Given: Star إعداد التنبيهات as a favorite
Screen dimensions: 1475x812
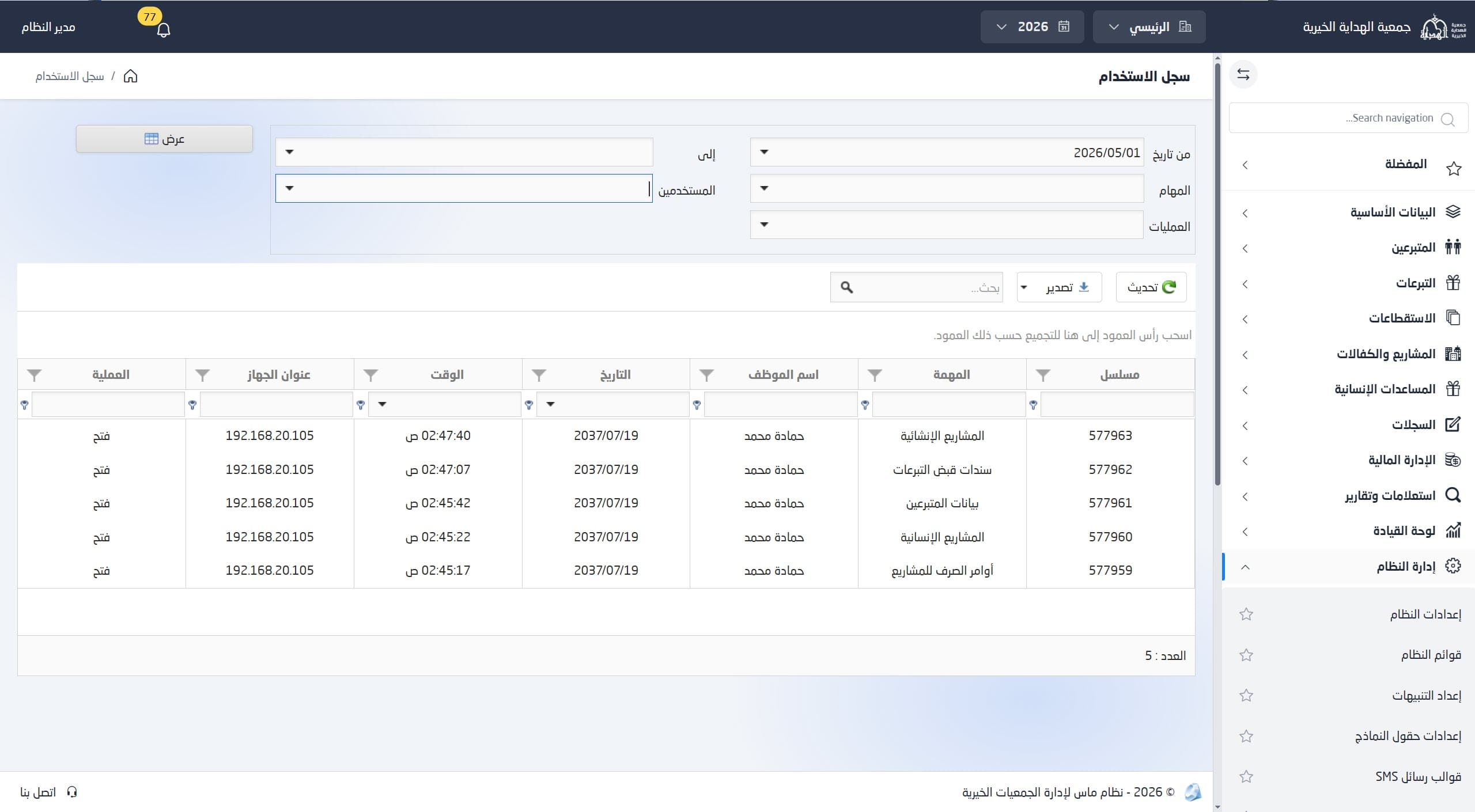Looking at the screenshot, I should 1246,696.
